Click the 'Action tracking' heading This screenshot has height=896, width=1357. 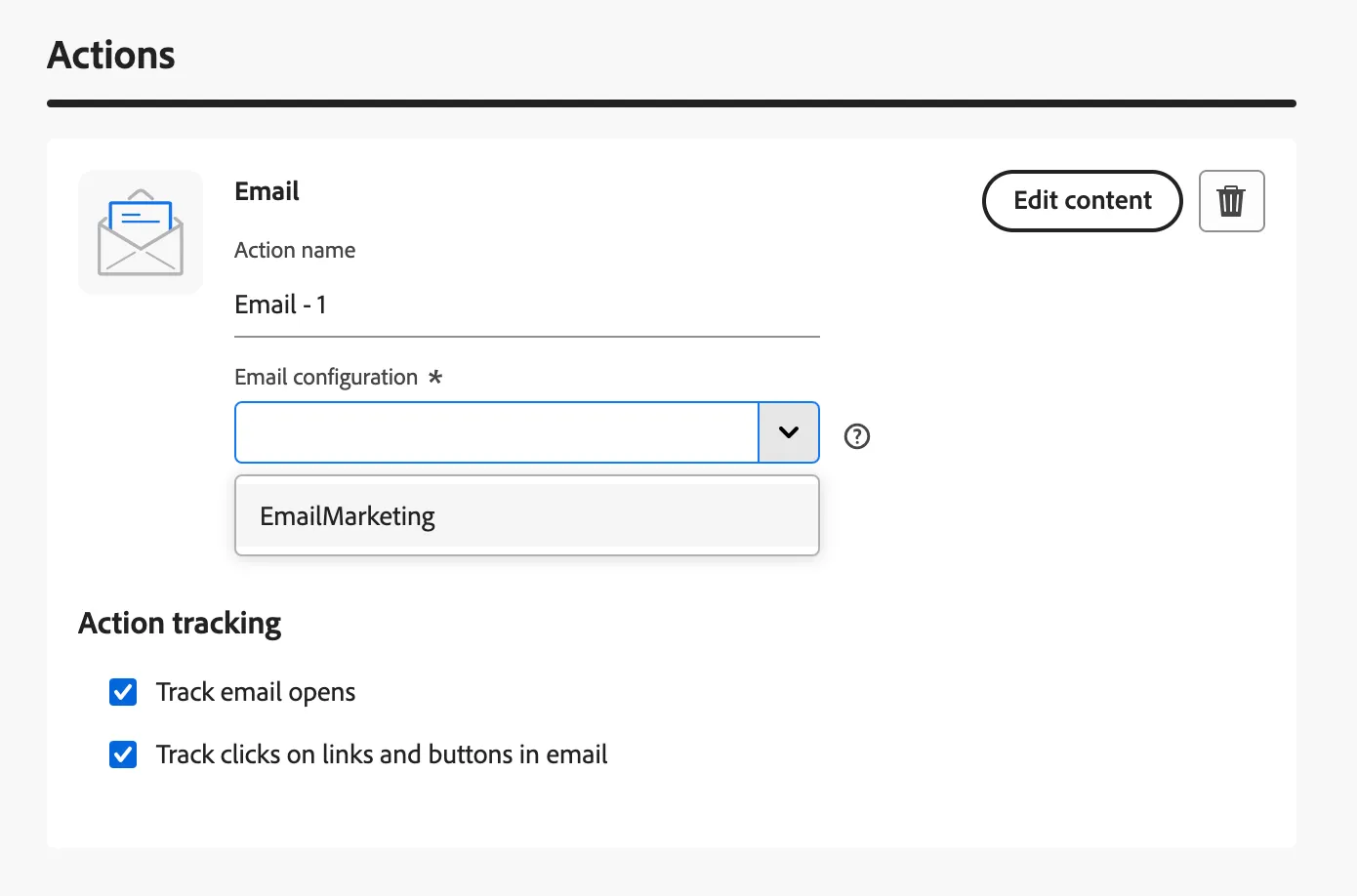pyautogui.click(x=180, y=623)
